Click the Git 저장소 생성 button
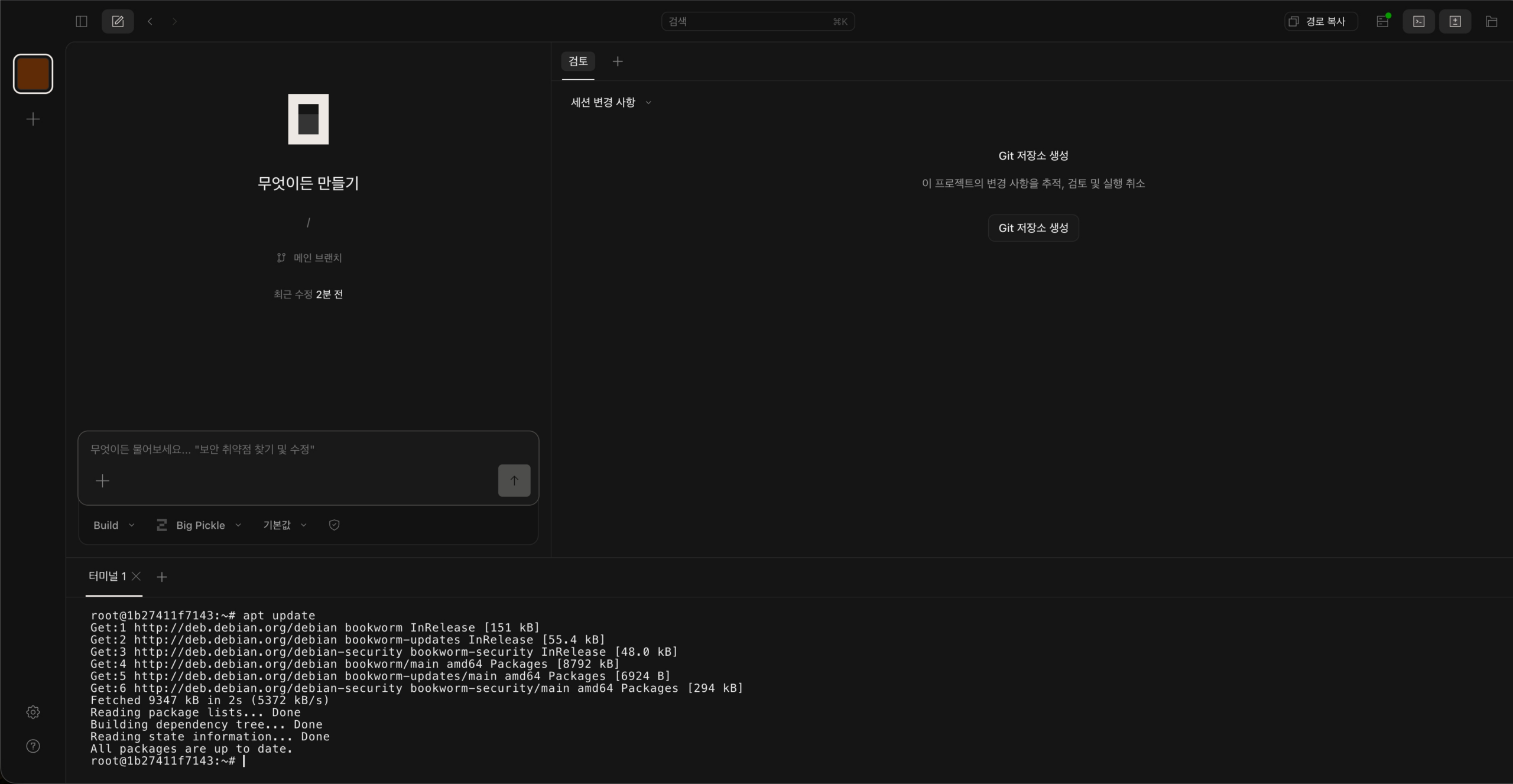 point(1033,227)
